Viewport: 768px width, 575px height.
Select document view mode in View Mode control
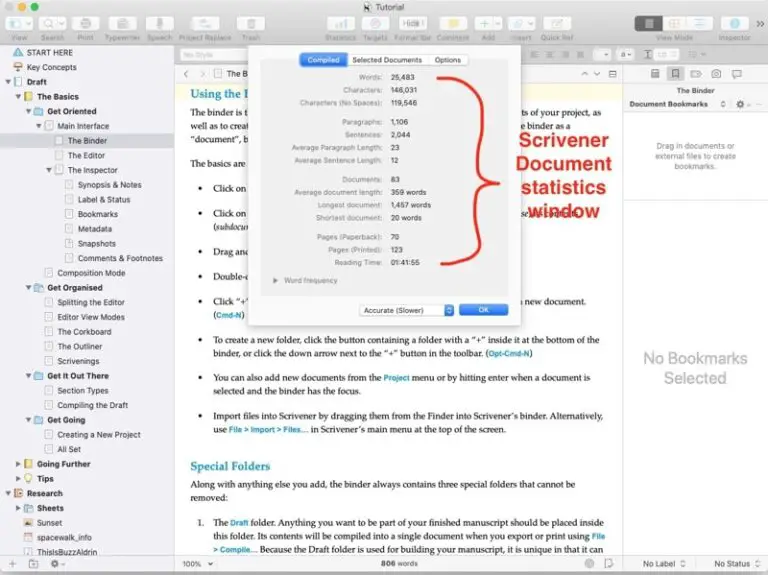click(649, 24)
